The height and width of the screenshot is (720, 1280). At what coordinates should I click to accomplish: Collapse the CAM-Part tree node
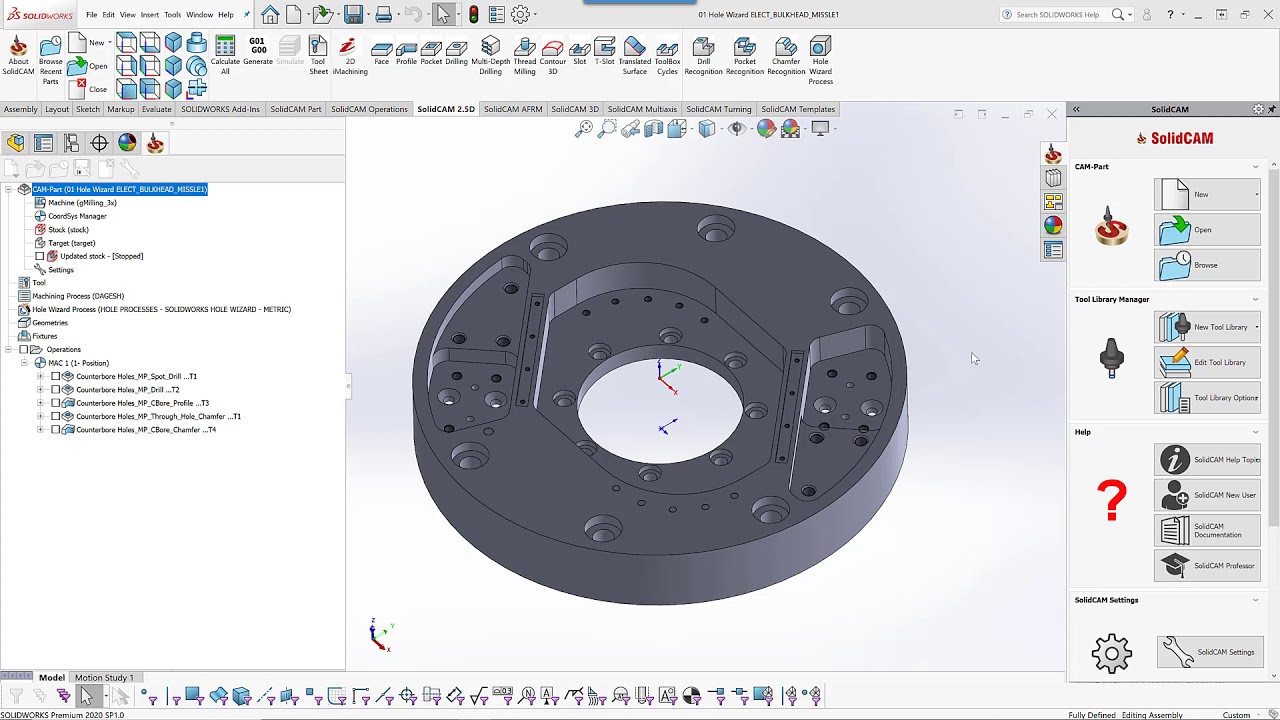9,189
